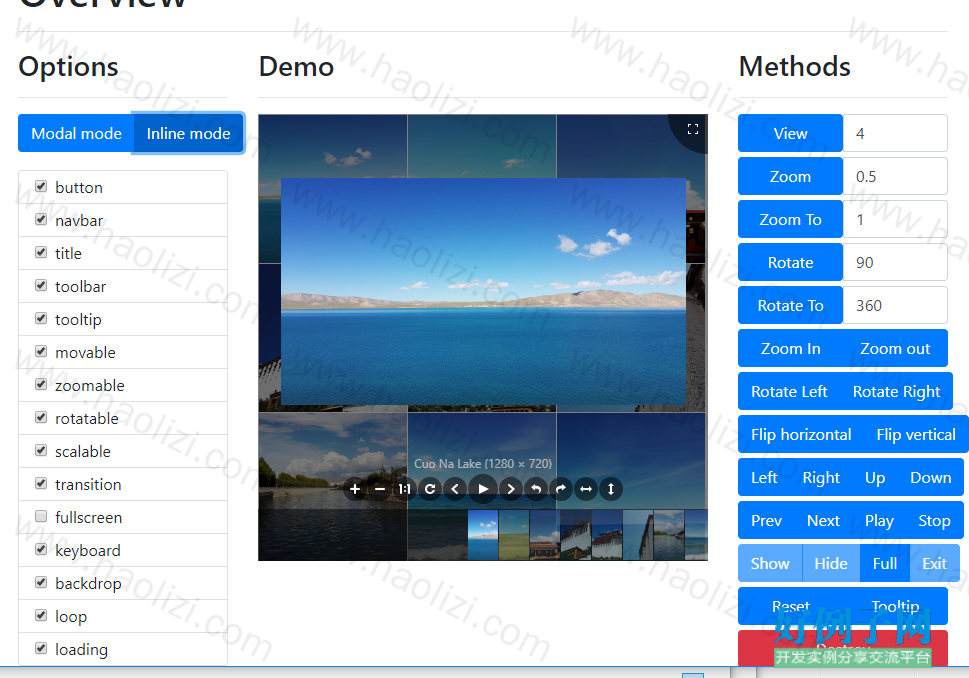Image resolution: width=969 pixels, height=678 pixels.
Task: Click the flip vertical double-arrow icon
Action: (x=611, y=489)
